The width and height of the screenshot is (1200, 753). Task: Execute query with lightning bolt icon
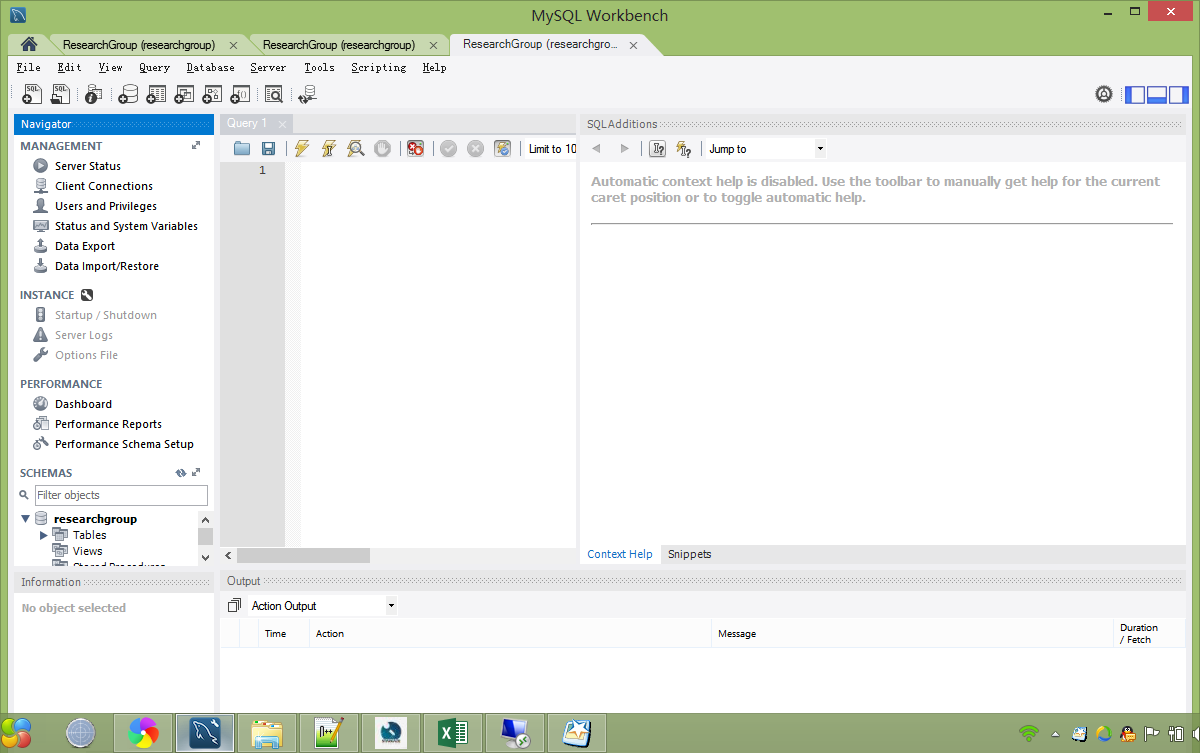click(302, 148)
